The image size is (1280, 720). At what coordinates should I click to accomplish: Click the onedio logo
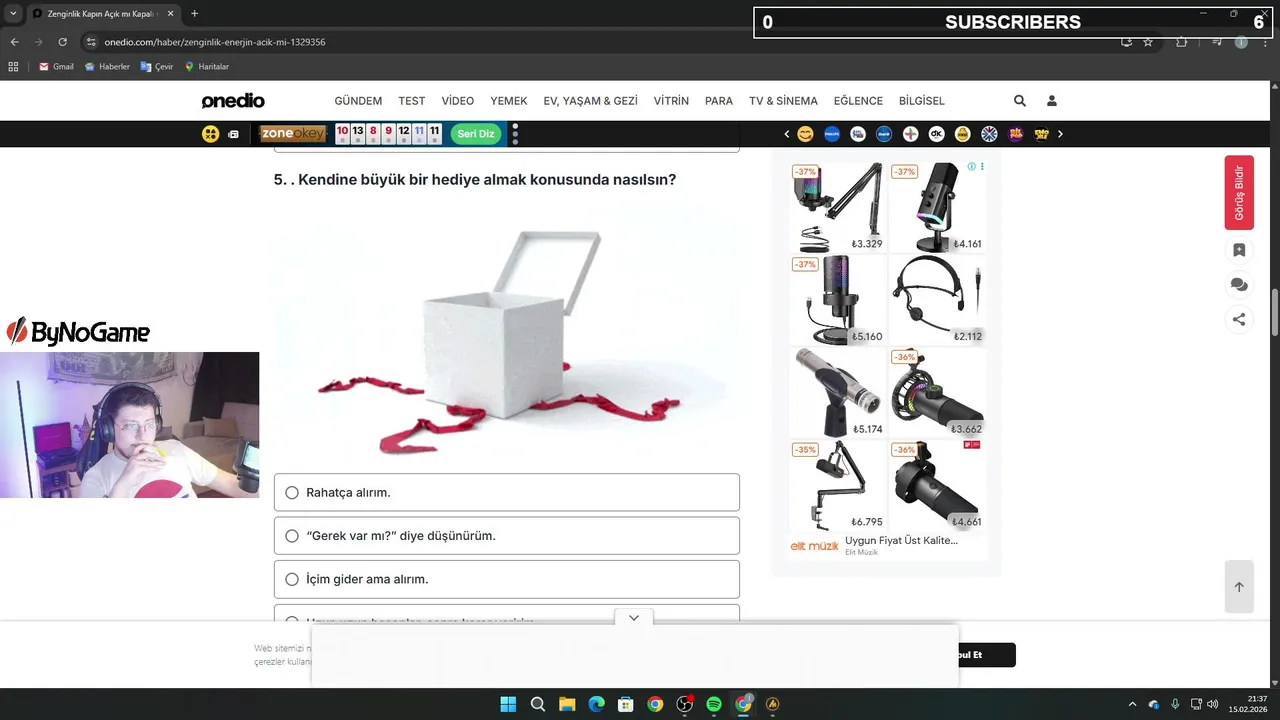[x=233, y=101]
